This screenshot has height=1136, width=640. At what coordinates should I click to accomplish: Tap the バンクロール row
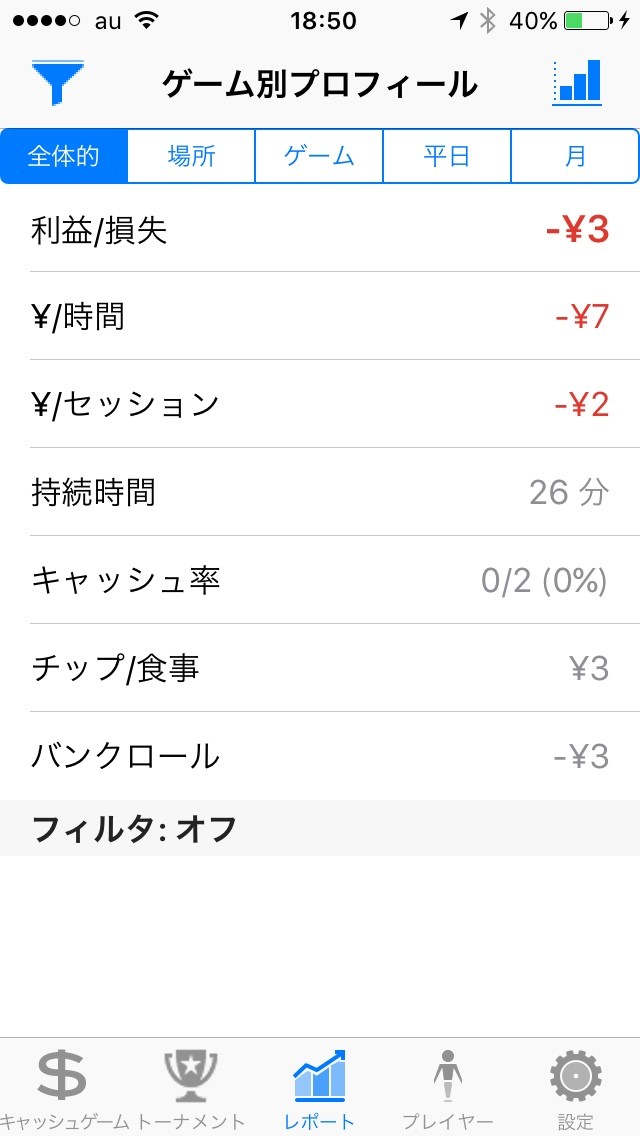point(320,756)
